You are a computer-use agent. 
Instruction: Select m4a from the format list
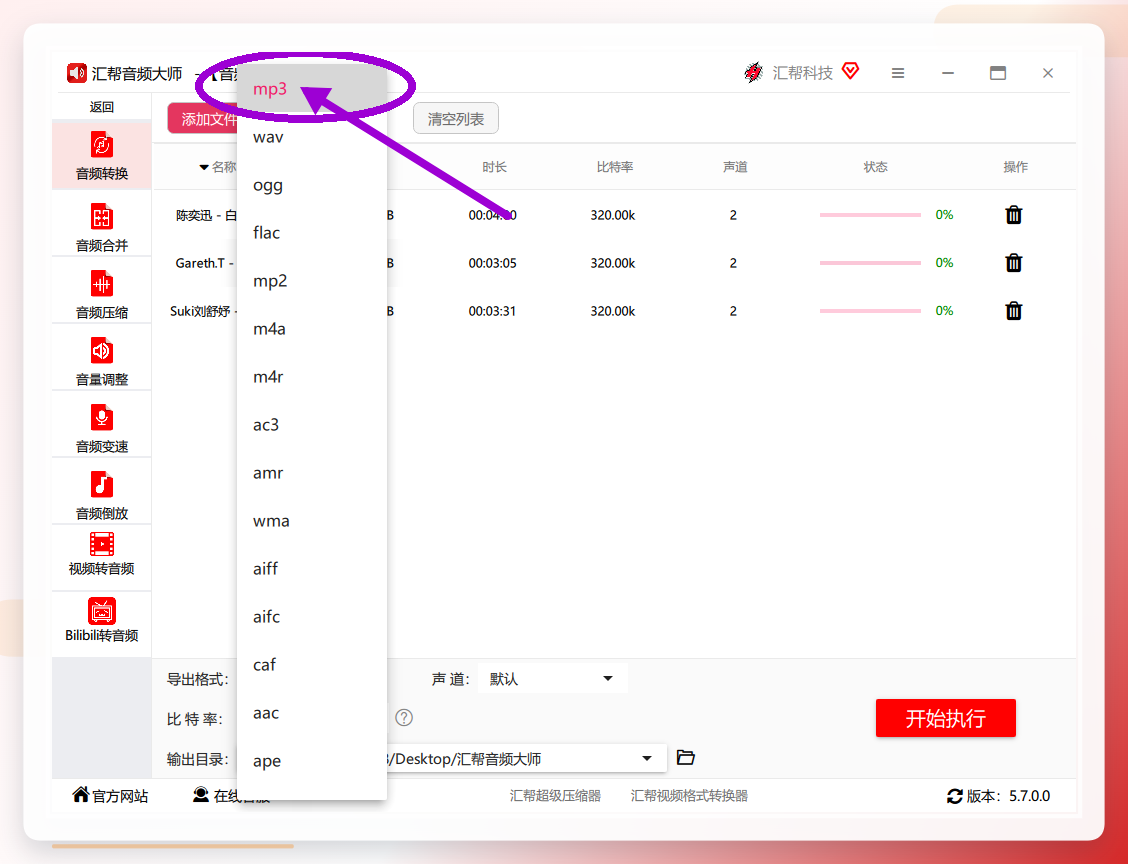311,329
